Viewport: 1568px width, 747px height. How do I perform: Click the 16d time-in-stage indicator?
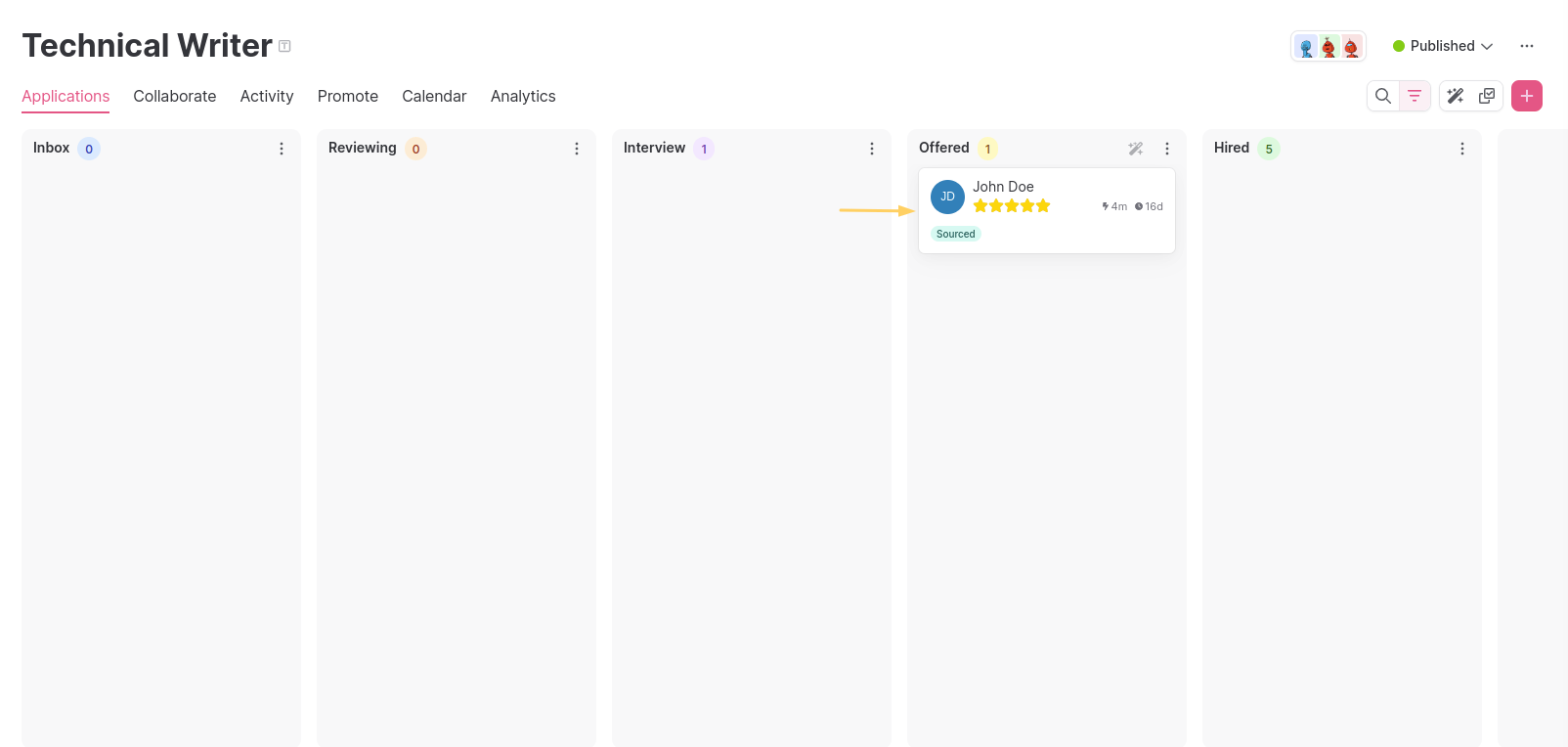point(1149,206)
